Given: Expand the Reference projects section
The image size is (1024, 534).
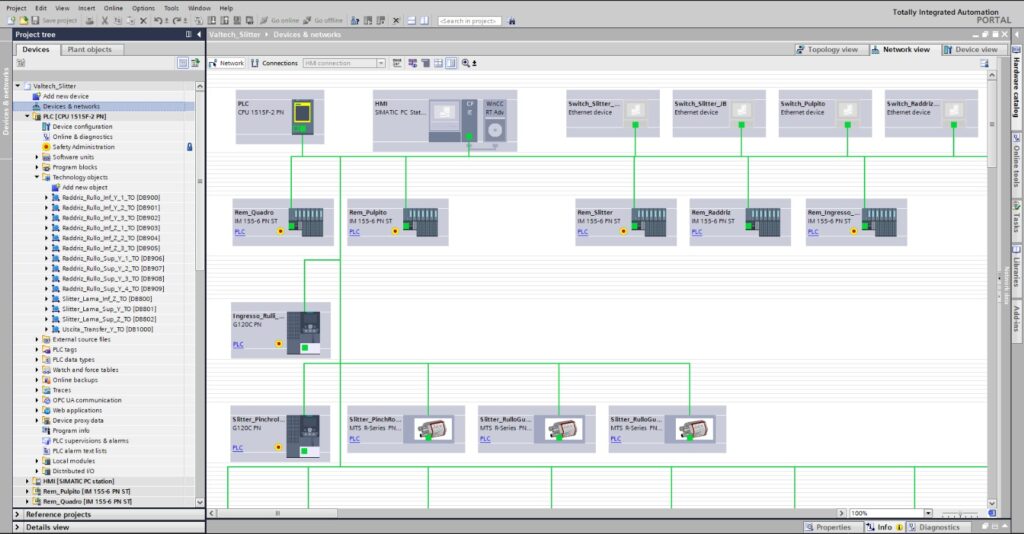Looking at the screenshot, I should (x=18, y=514).
